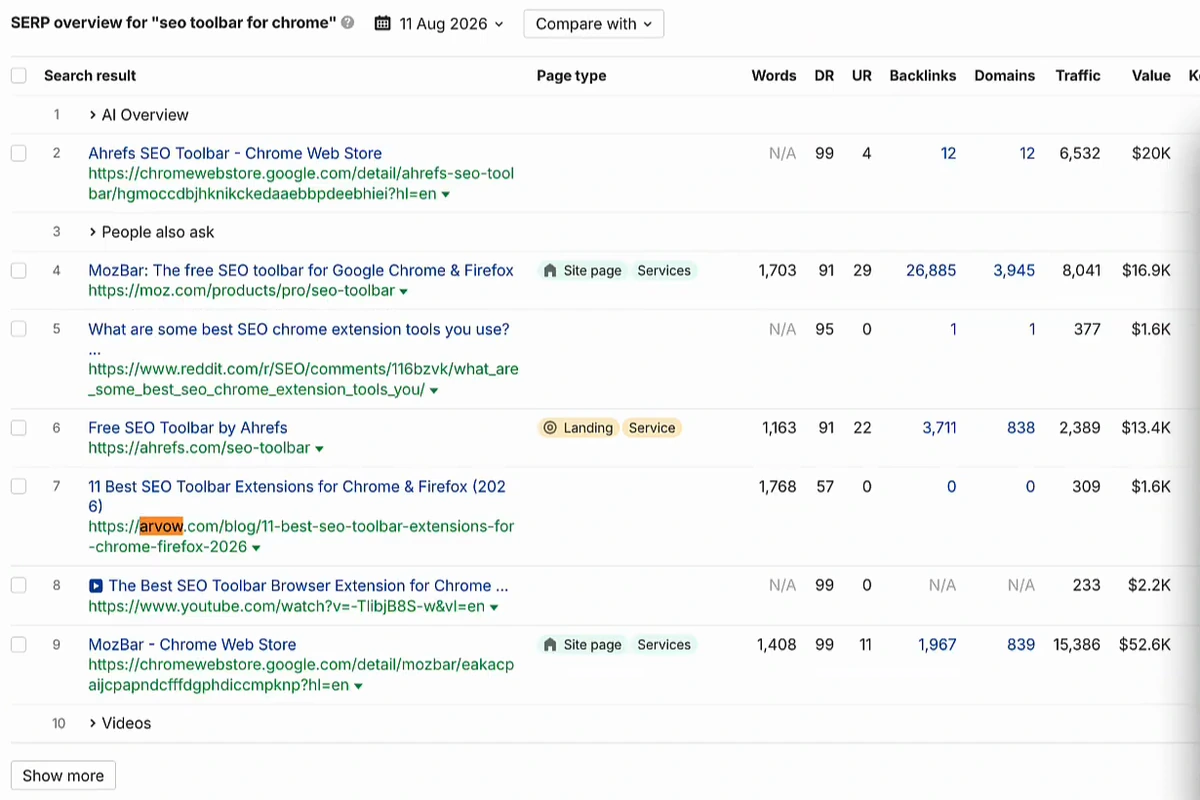Open URL dropdown arrow for moz.com seo-toolbar link
The width and height of the screenshot is (1200, 800).
pos(403,292)
